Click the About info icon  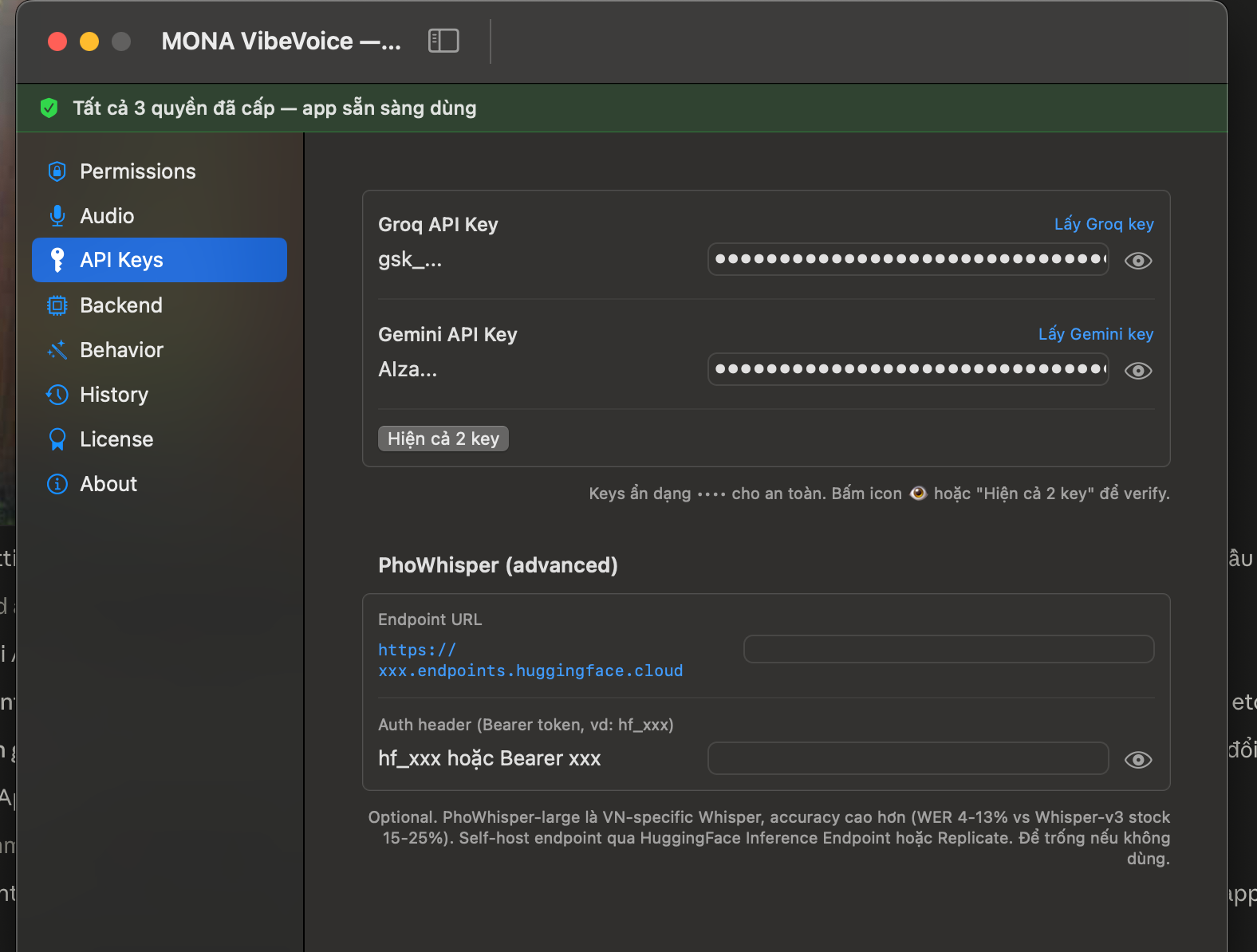57,484
